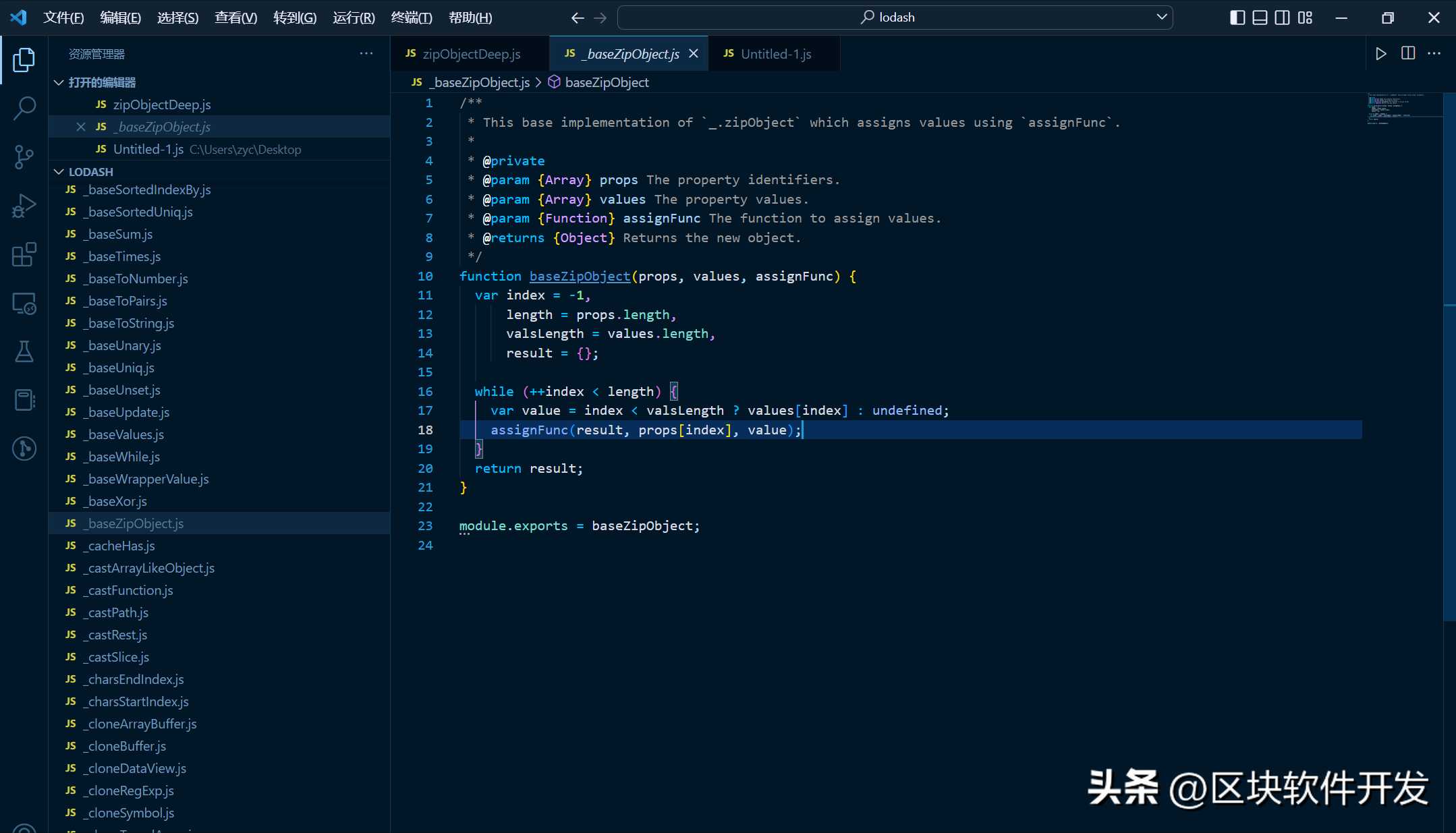Open _baseValues.js file
The height and width of the screenshot is (833, 1456).
click(219, 434)
